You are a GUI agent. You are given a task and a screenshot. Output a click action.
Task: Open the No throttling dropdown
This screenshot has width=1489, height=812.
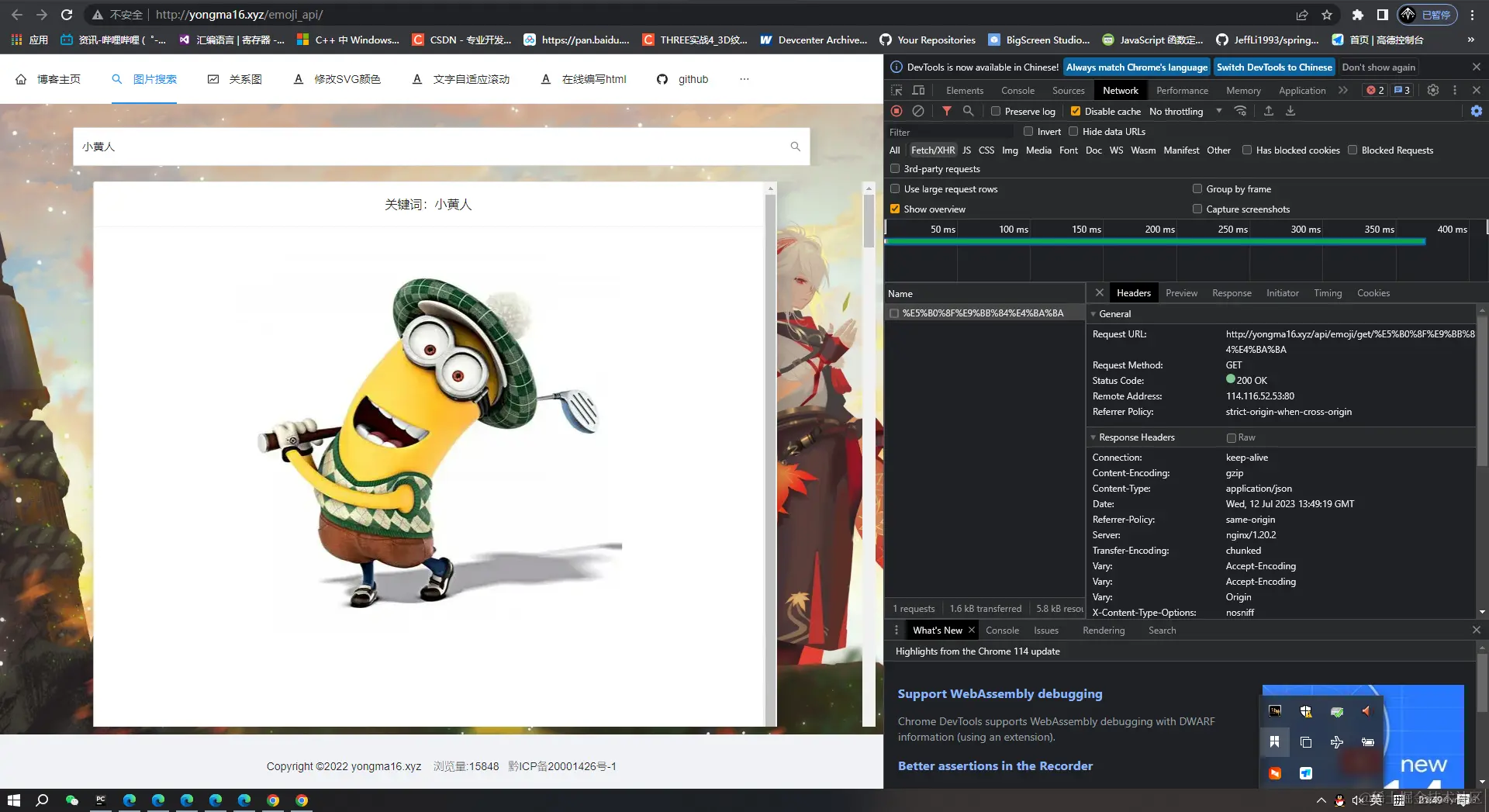pos(1186,112)
